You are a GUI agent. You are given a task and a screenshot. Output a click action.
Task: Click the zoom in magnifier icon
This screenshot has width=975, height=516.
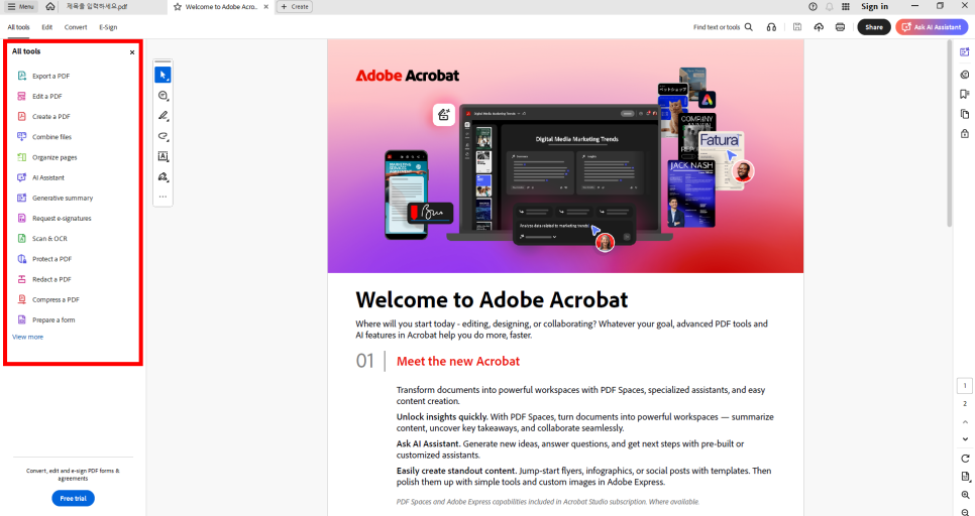point(965,495)
